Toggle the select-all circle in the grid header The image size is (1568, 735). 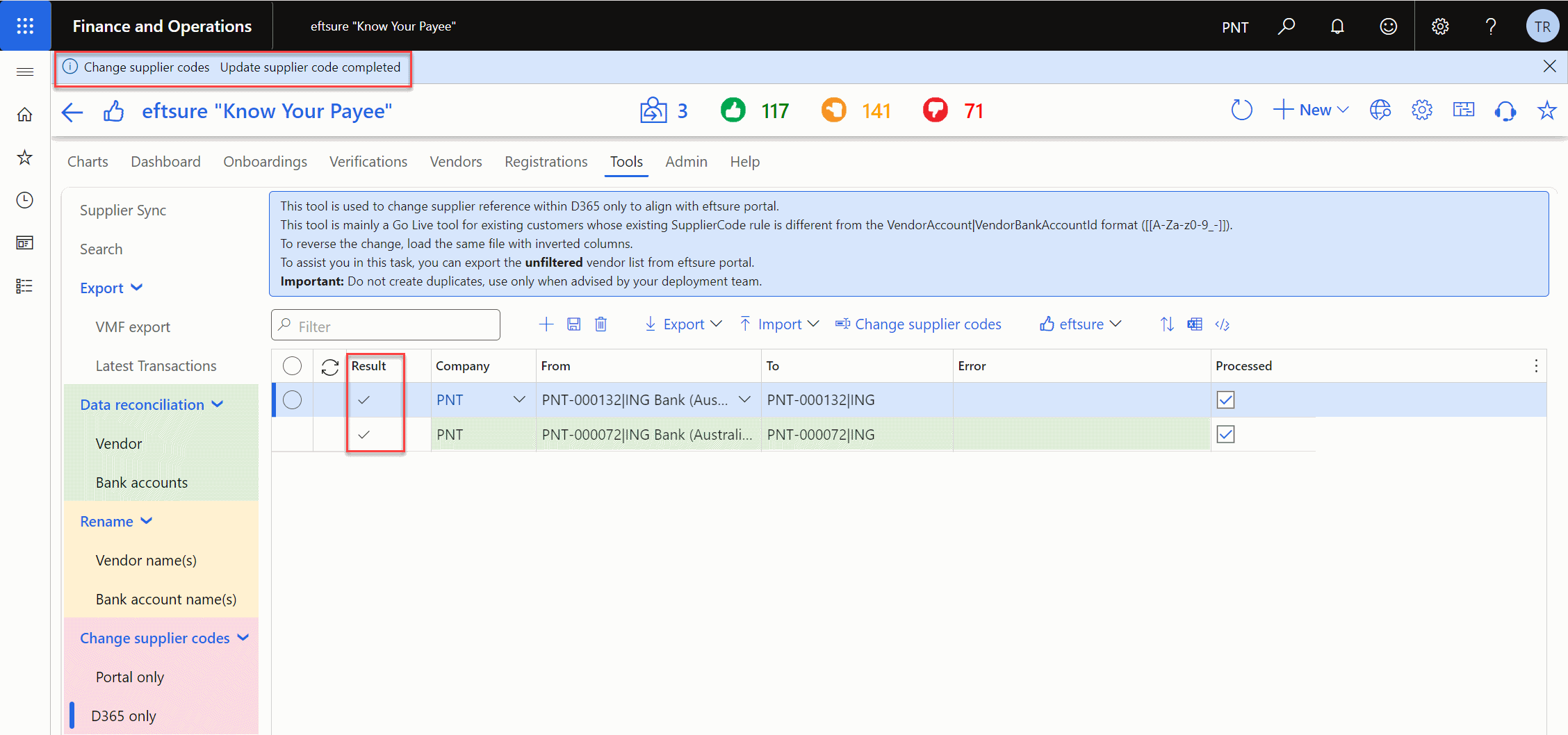click(x=293, y=366)
